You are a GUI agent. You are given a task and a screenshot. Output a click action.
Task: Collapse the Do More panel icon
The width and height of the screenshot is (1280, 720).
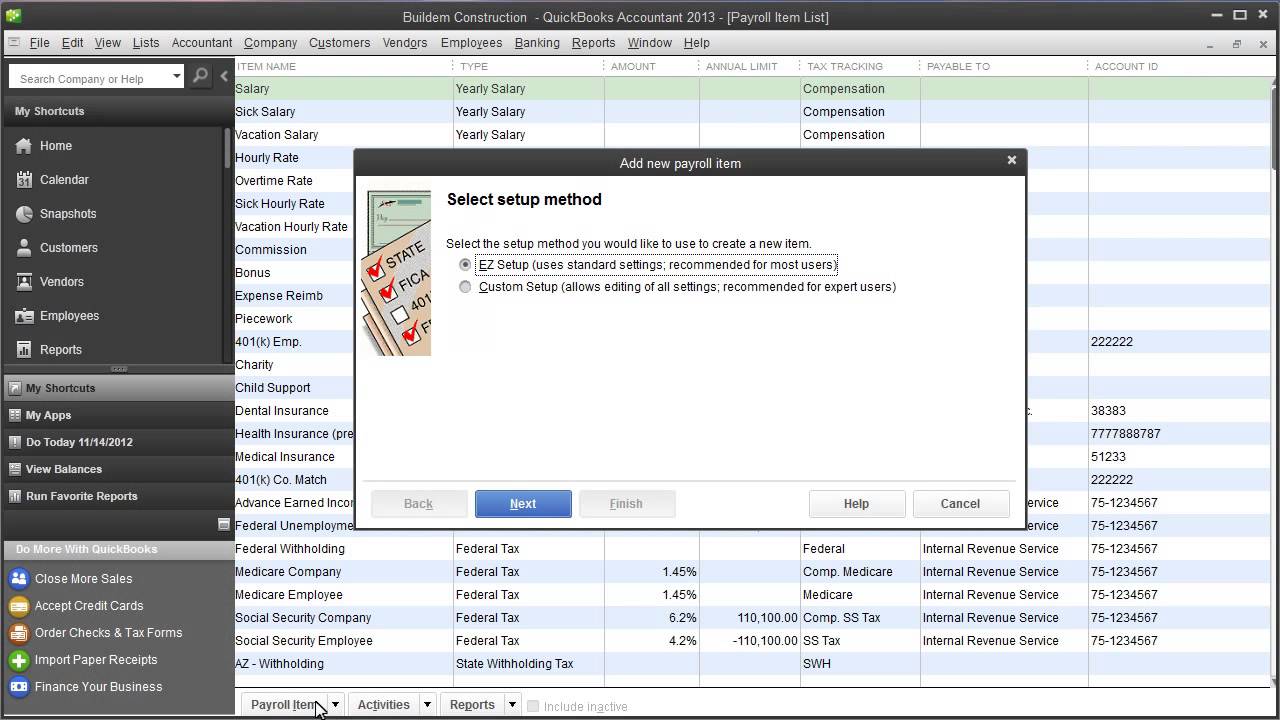224,524
